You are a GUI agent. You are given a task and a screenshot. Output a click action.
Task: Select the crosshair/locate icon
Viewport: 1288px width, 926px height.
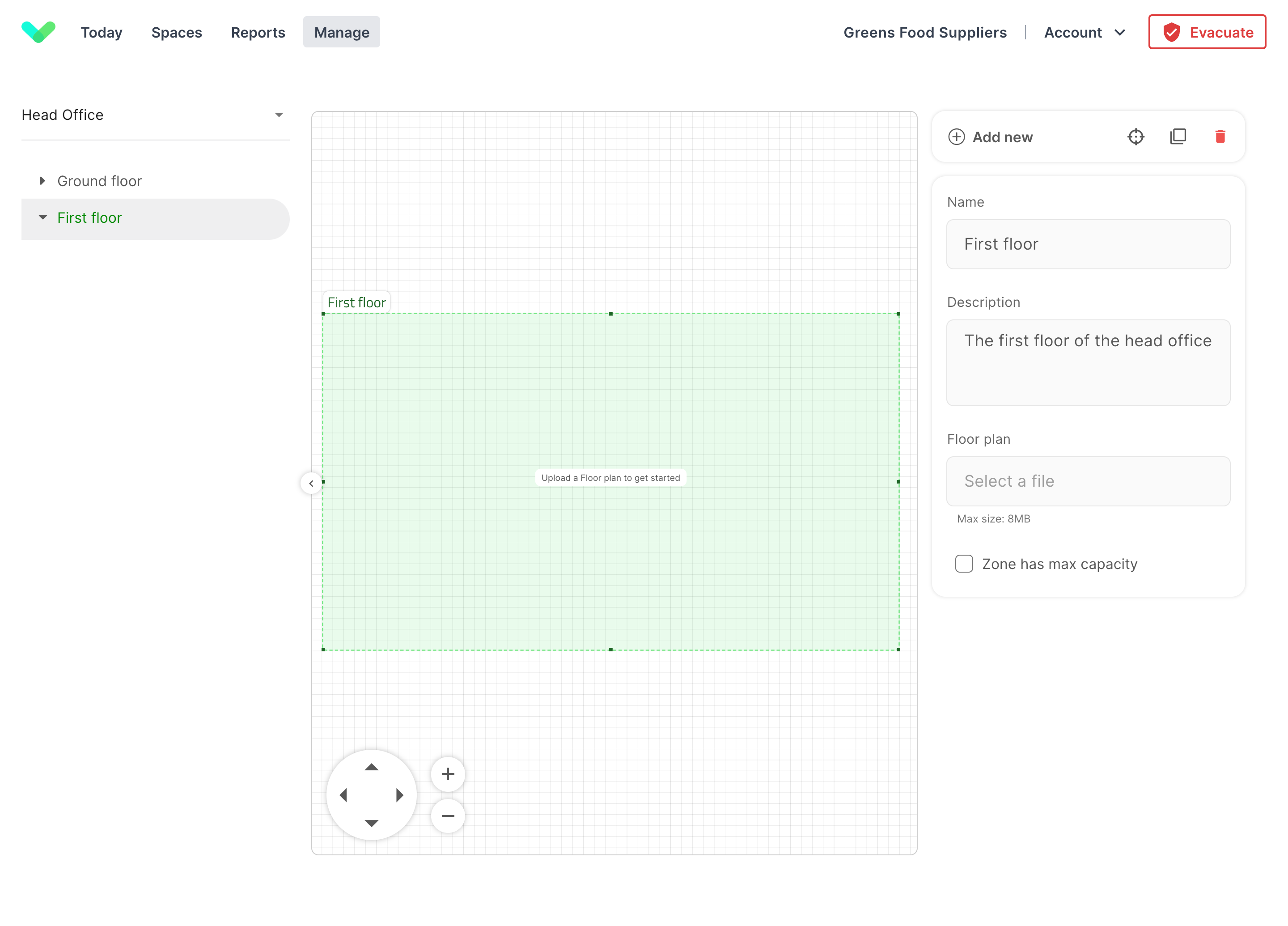pyautogui.click(x=1136, y=137)
